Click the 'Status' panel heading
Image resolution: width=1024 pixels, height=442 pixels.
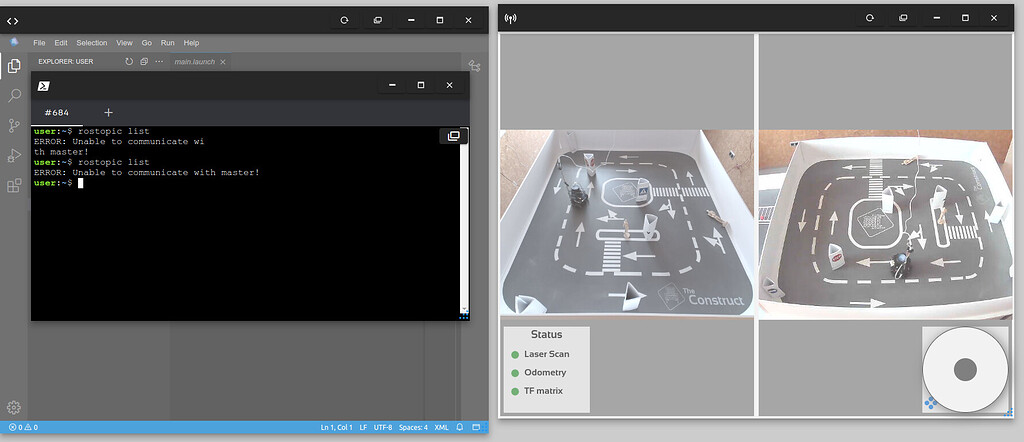pyautogui.click(x=547, y=334)
